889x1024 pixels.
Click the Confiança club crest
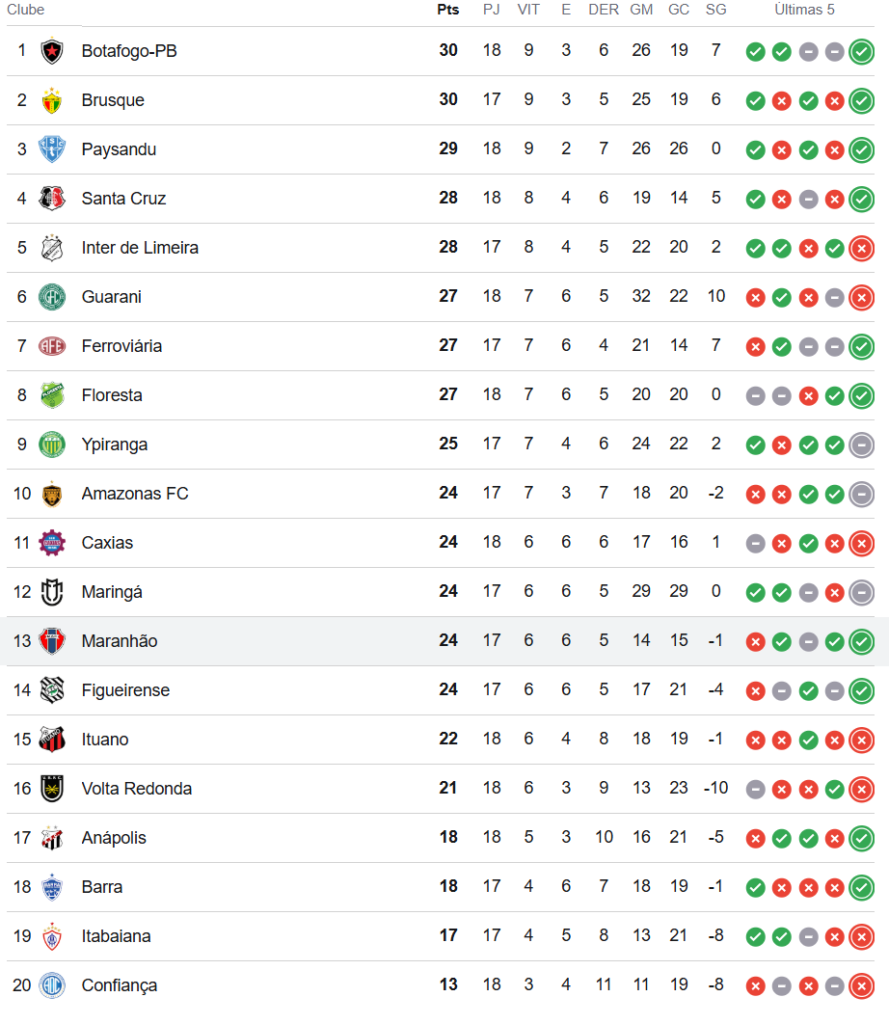(x=52, y=985)
